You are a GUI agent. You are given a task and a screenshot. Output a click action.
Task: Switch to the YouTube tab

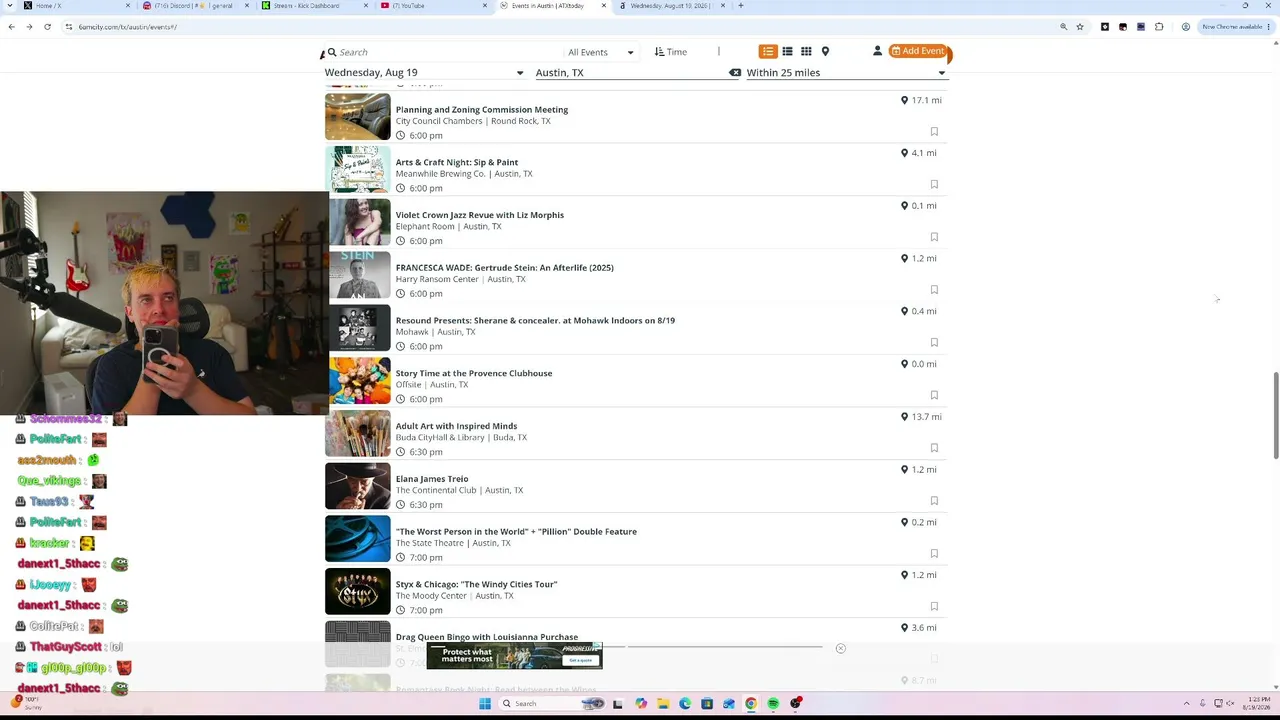434,6
